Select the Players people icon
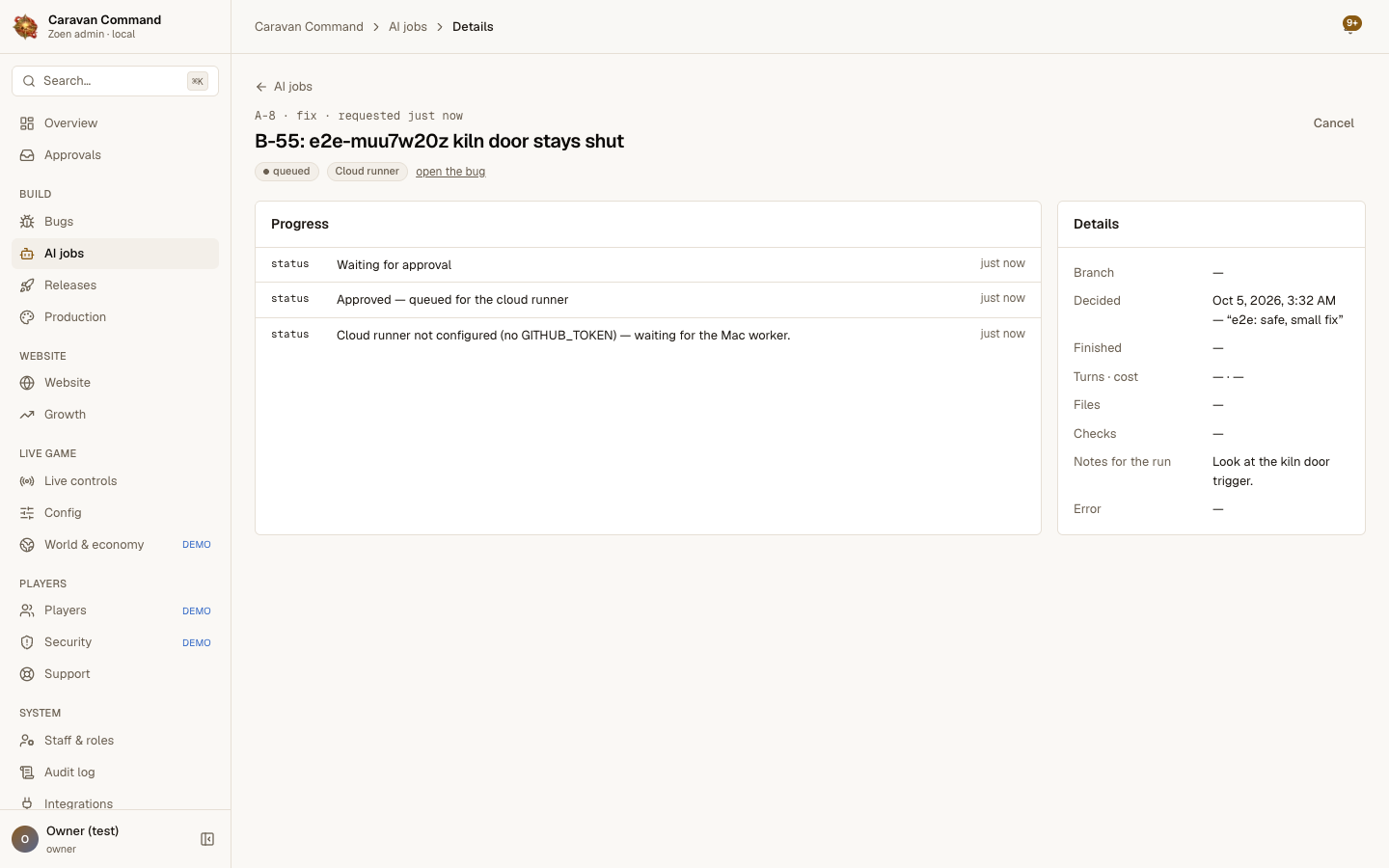This screenshot has width=1389, height=868. (x=27, y=610)
